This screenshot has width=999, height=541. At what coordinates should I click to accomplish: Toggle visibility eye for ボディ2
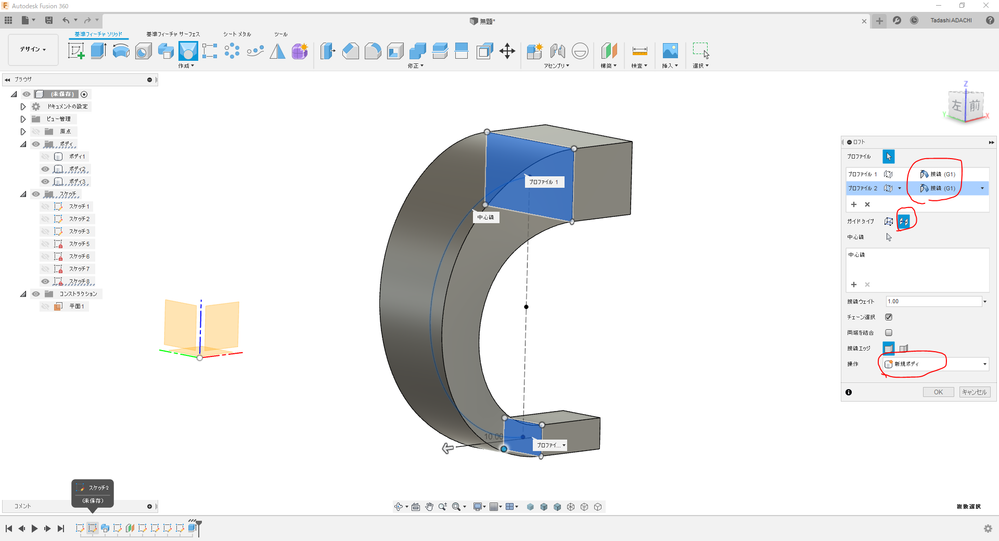tap(45, 169)
